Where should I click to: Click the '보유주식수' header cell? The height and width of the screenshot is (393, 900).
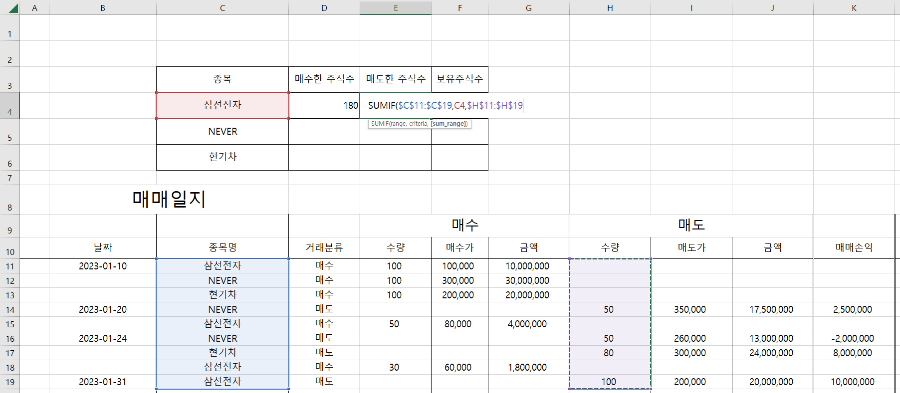460,79
